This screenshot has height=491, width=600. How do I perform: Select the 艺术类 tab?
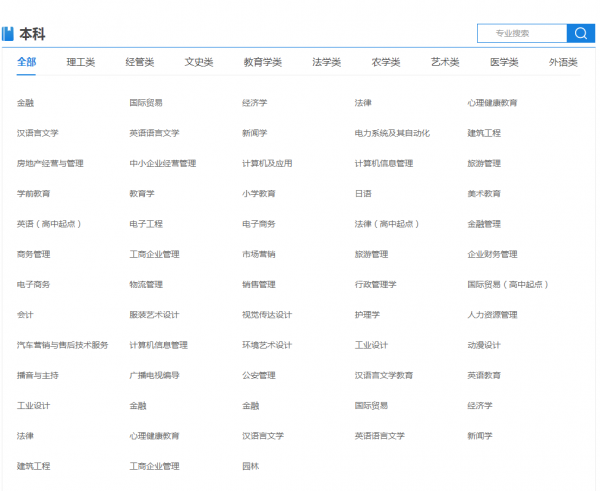coord(445,62)
